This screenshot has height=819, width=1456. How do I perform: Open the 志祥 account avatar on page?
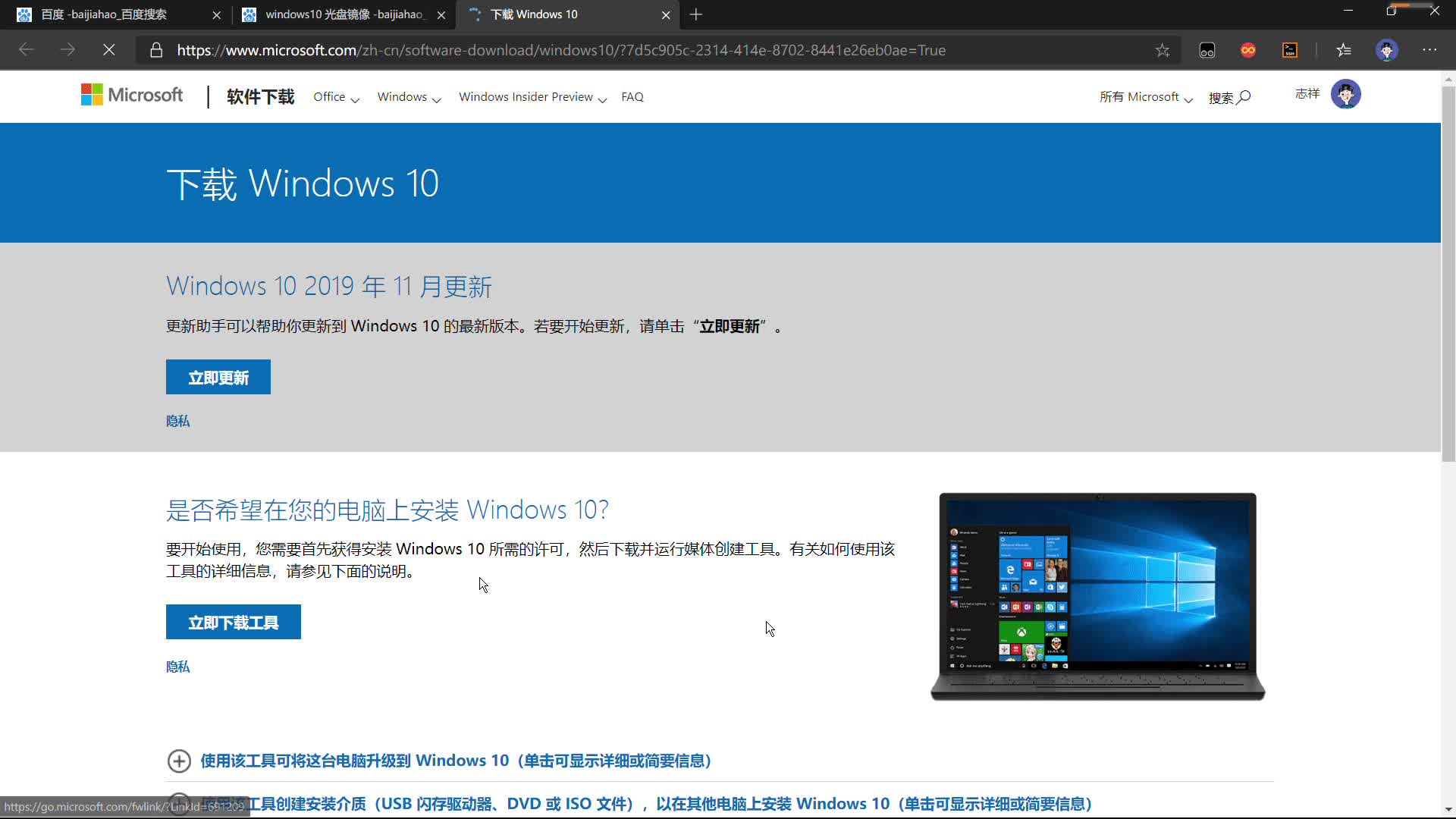pos(1345,94)
